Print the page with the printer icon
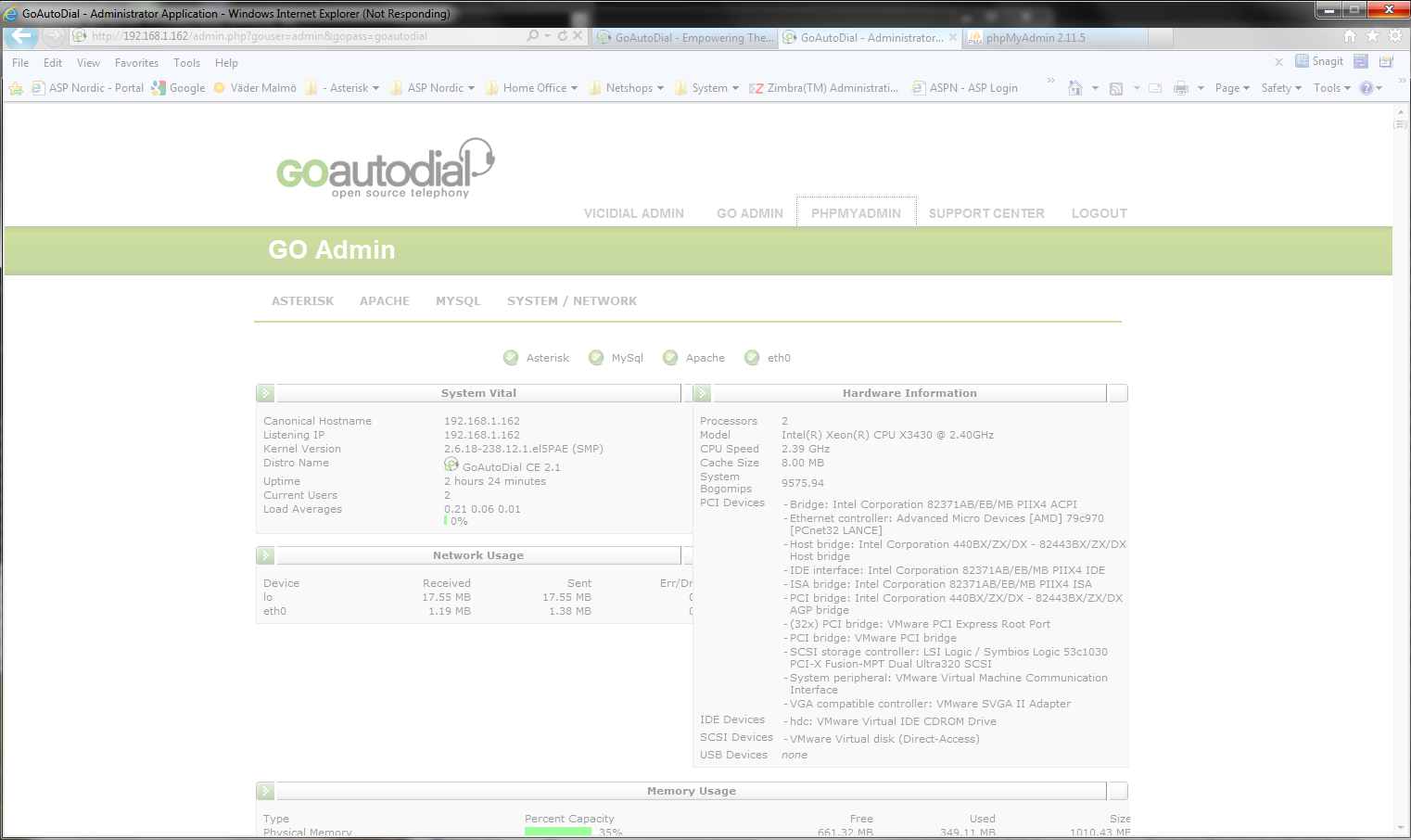 click(1181, 88)
